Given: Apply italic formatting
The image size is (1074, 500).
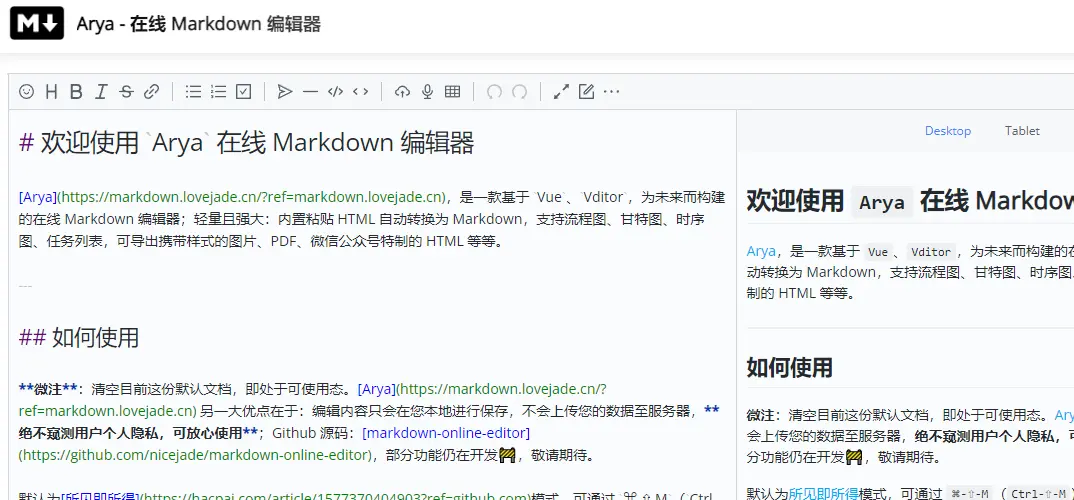Looking at the screenshot, I should click(101, 92).
